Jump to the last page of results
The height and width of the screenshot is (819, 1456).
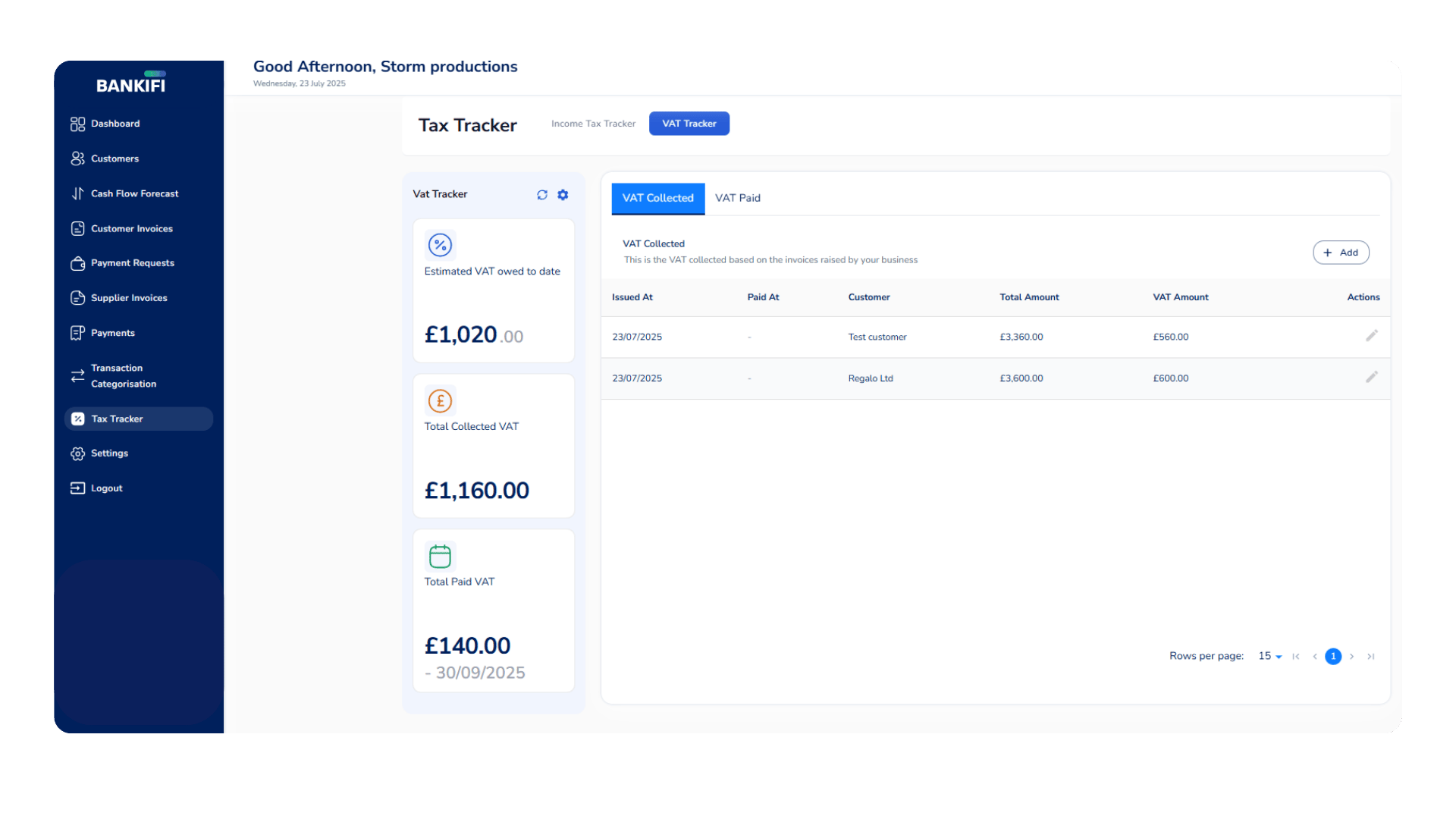click(1371, 656)
